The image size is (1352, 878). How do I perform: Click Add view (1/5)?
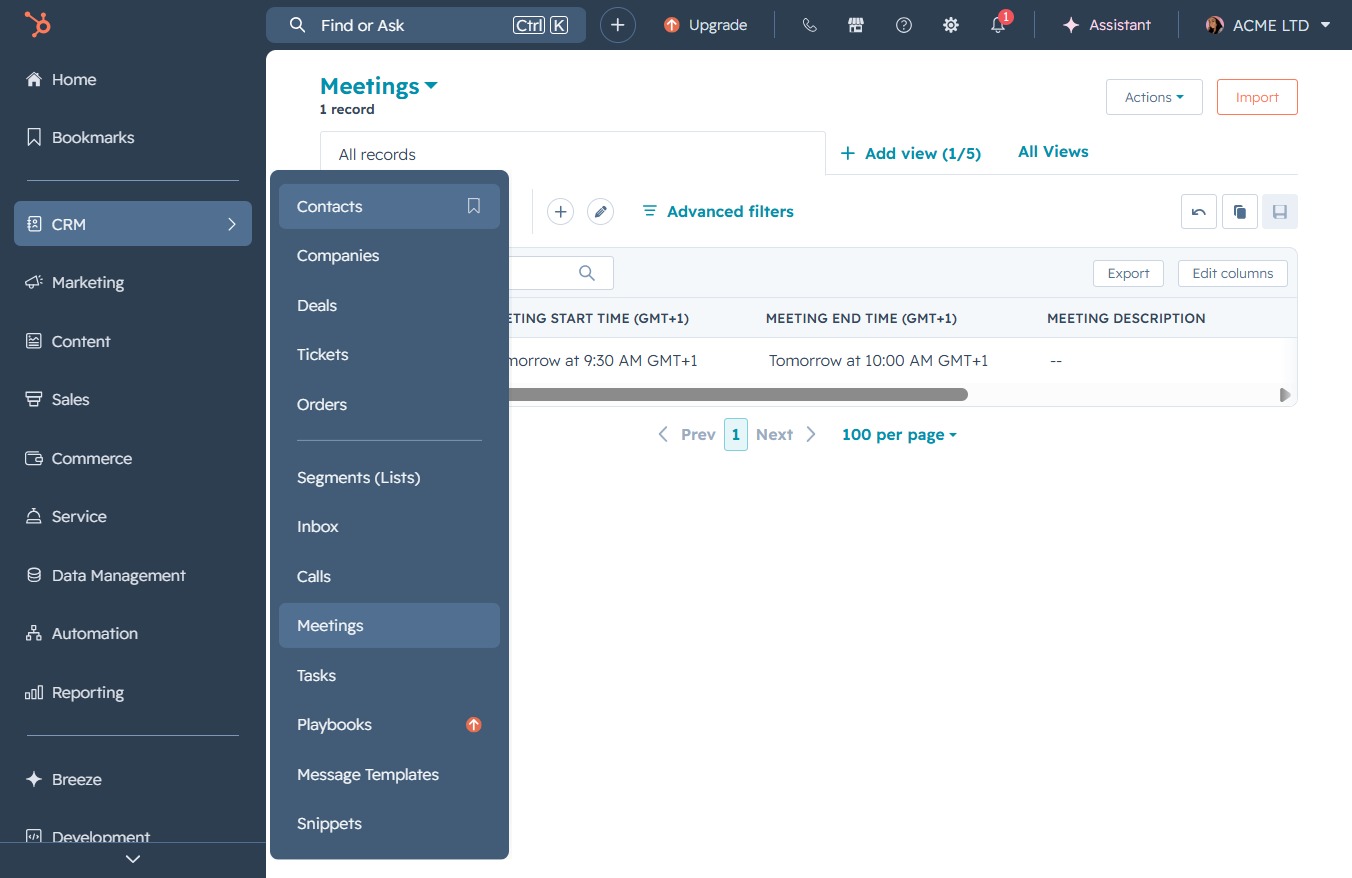[x=911, y=153]
